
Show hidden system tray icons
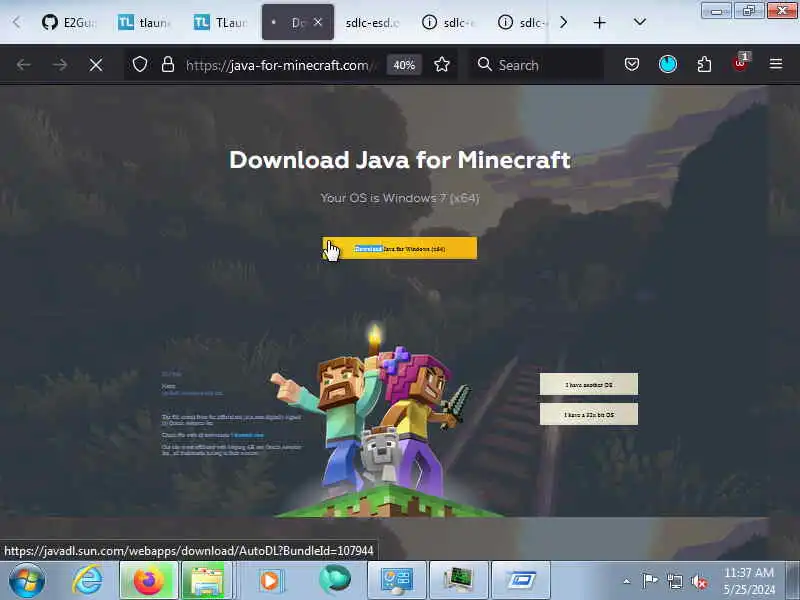[x=627, y=581]
